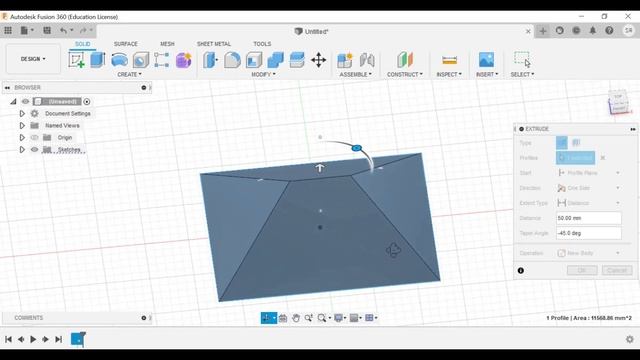Choose the Extrude type option in Extrude panel

tap(562, 142)
